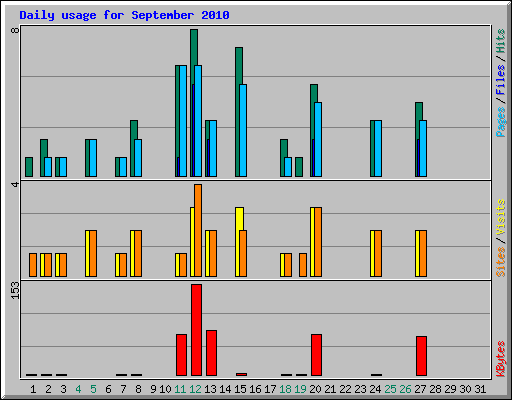Viewport: 512px width, 400px height.
Task: Click day label "3" on the x-axis
Action: pos(63,389)
